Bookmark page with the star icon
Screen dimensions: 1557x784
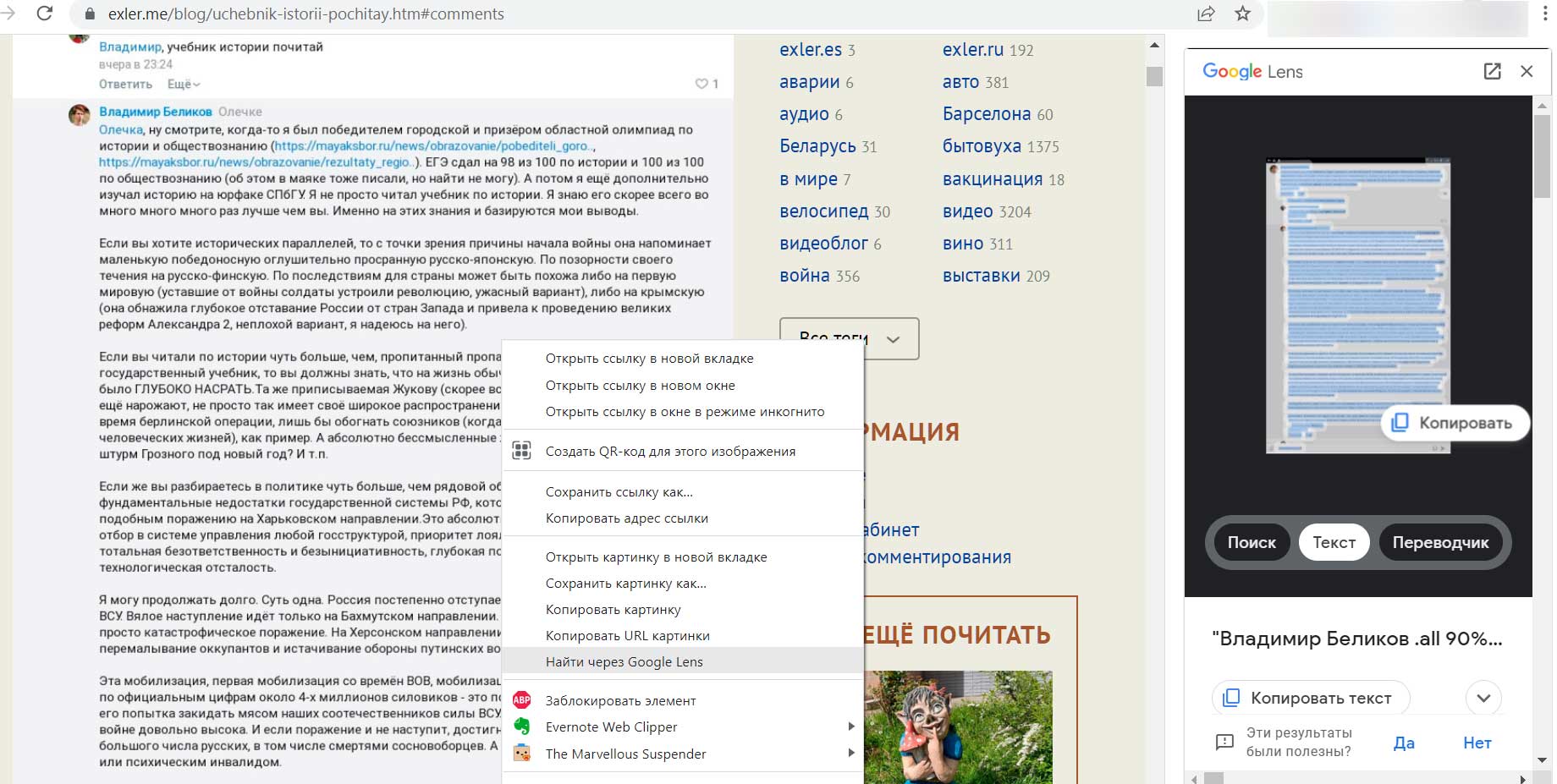tap(1242, 14)
